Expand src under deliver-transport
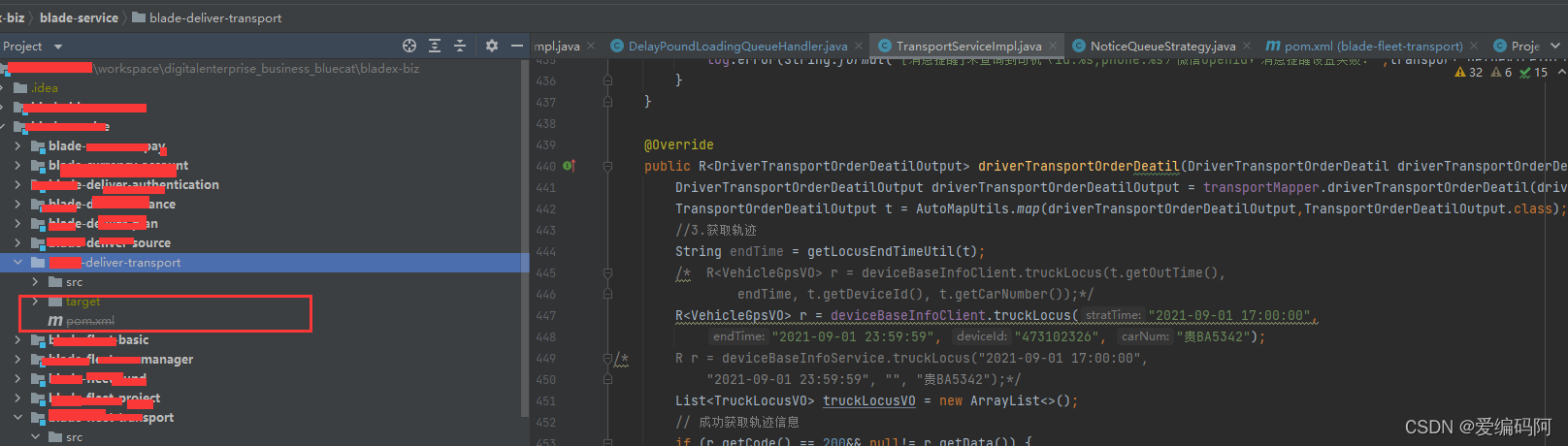The height and width of the screenshot is (446, 1568). (x=35, y=281)
